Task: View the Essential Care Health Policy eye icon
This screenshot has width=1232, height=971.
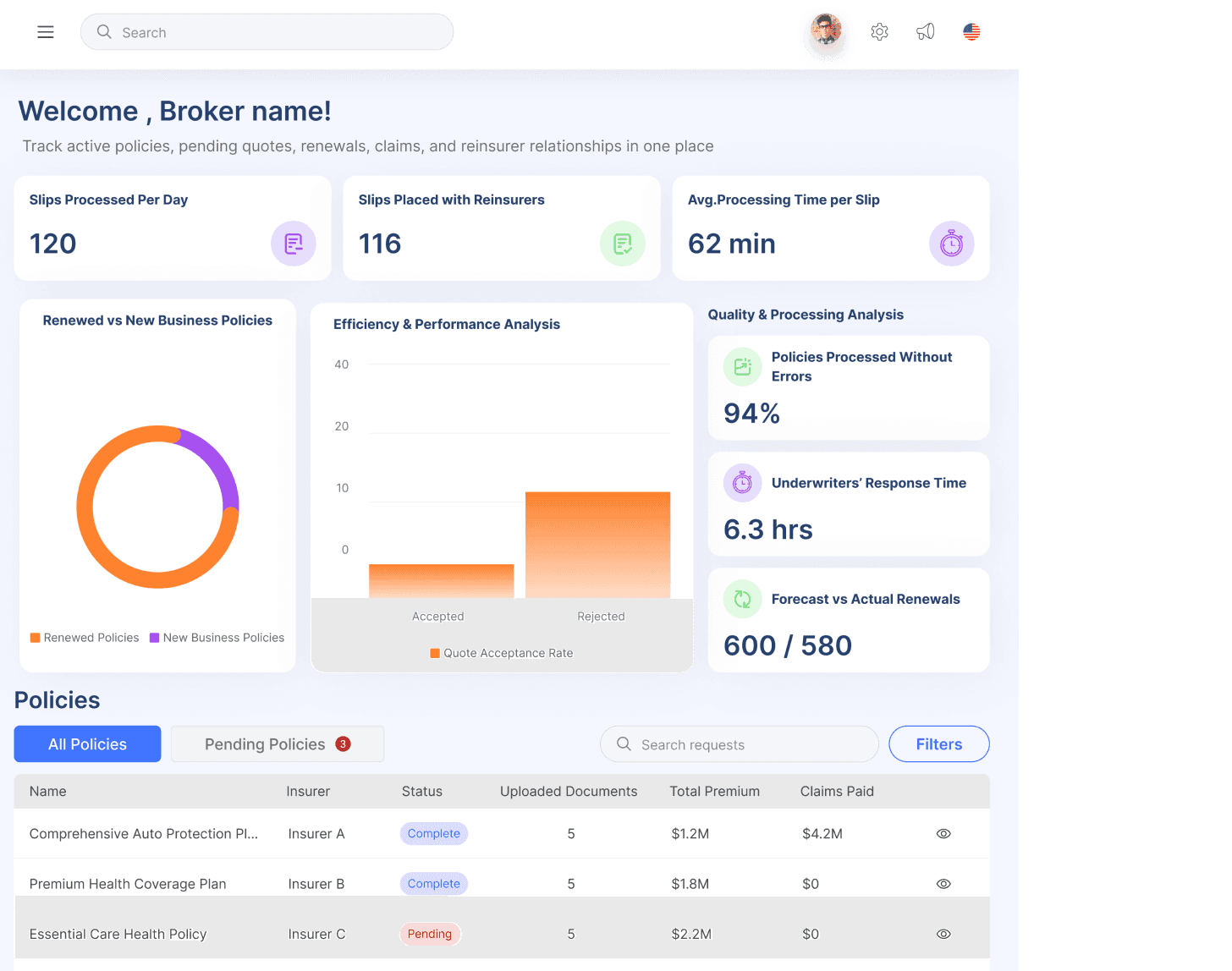Action: click(x=943, y=934)
